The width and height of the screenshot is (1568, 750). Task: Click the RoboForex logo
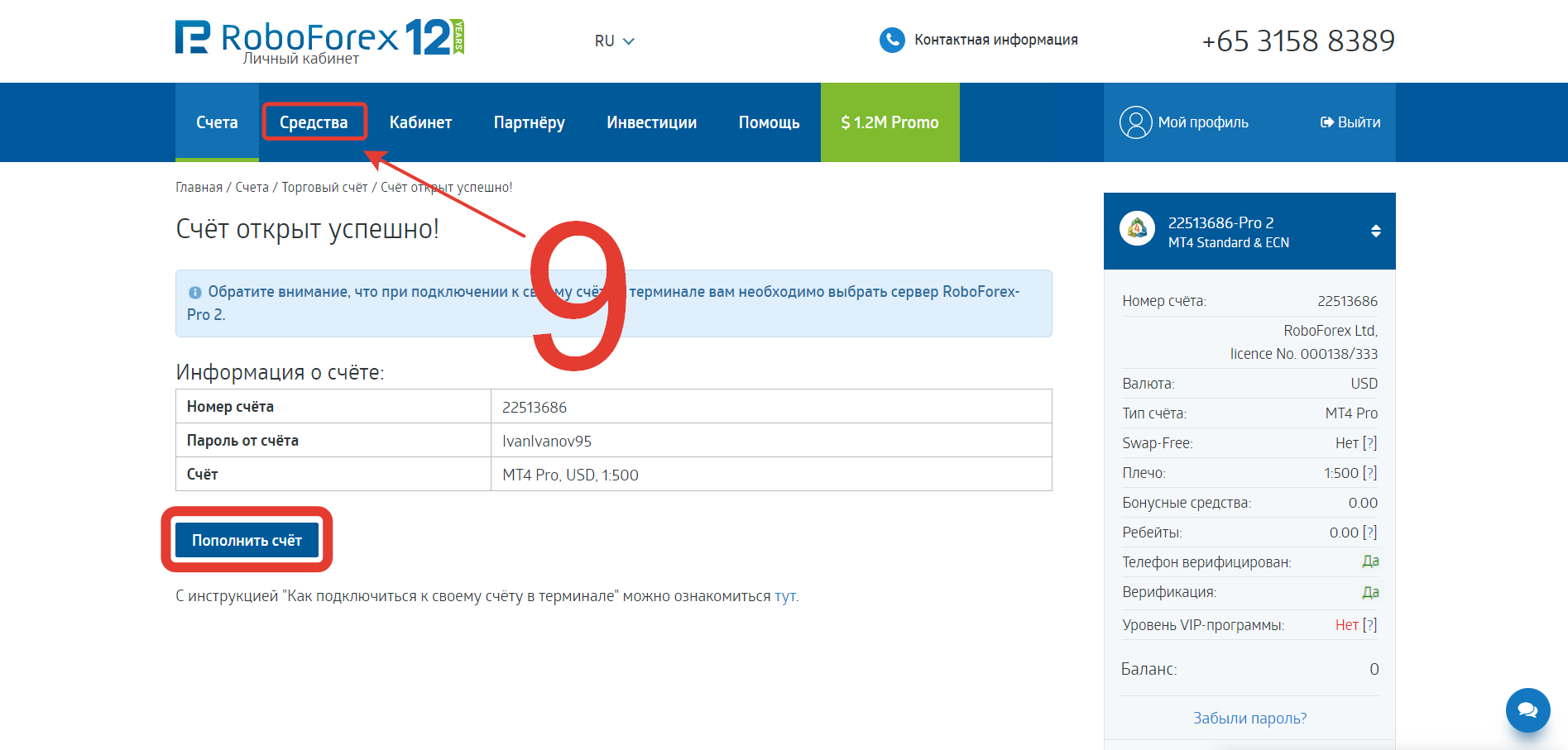(319, 38)
